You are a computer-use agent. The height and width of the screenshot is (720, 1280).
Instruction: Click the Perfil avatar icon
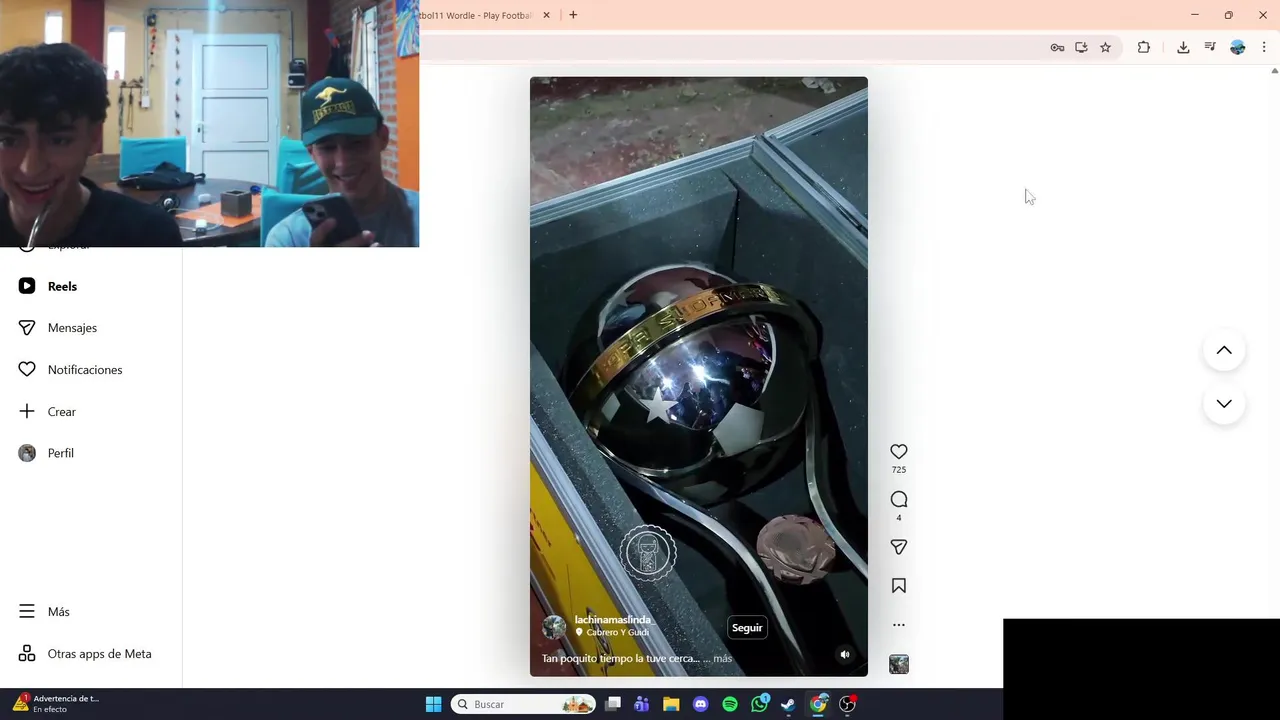pos(27,453)
